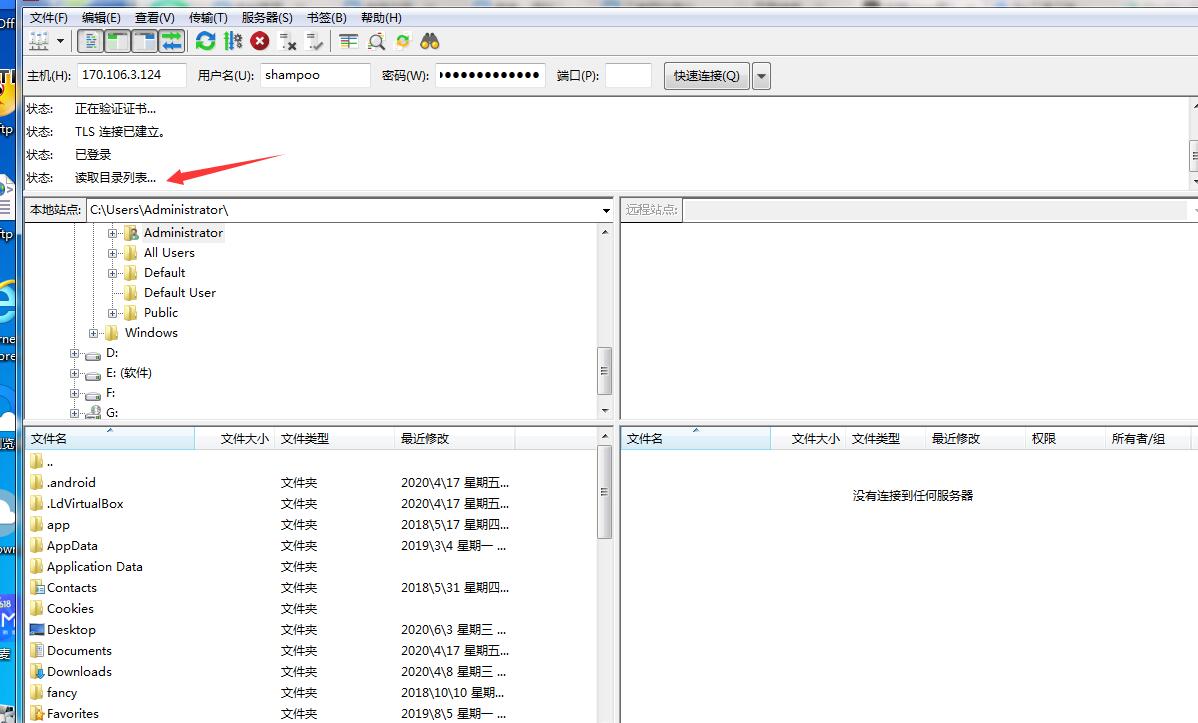The height and width of the screenshot is (723, 1198).
Task: Click the process transfer queue icon
Action: pos(233,41)
